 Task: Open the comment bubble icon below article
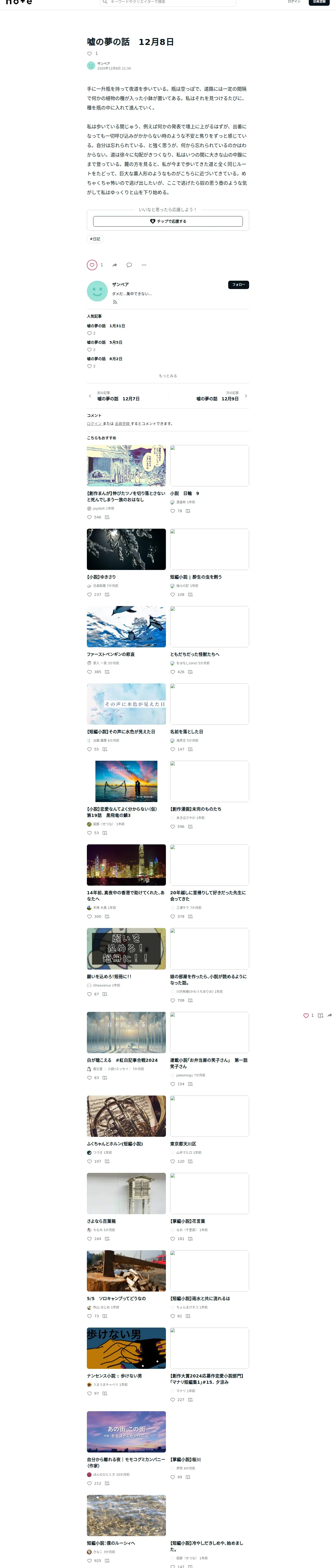[129, 265]
